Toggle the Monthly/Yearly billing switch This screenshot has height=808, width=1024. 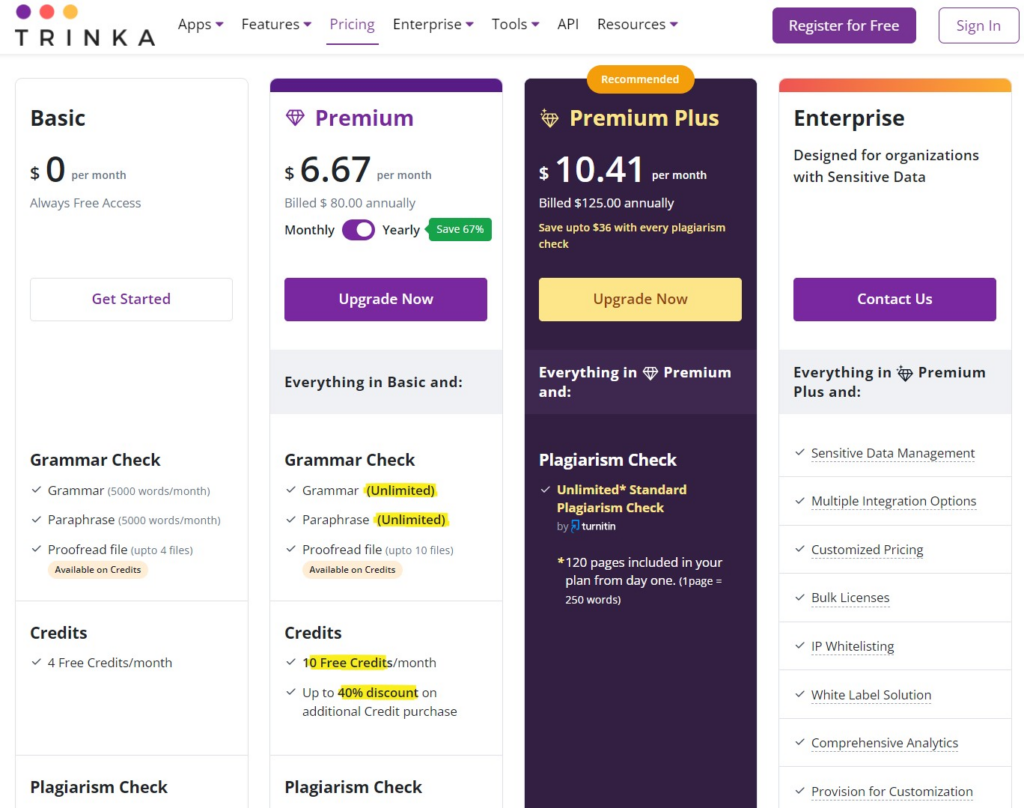pyautogui.click(x=359, y=230)
